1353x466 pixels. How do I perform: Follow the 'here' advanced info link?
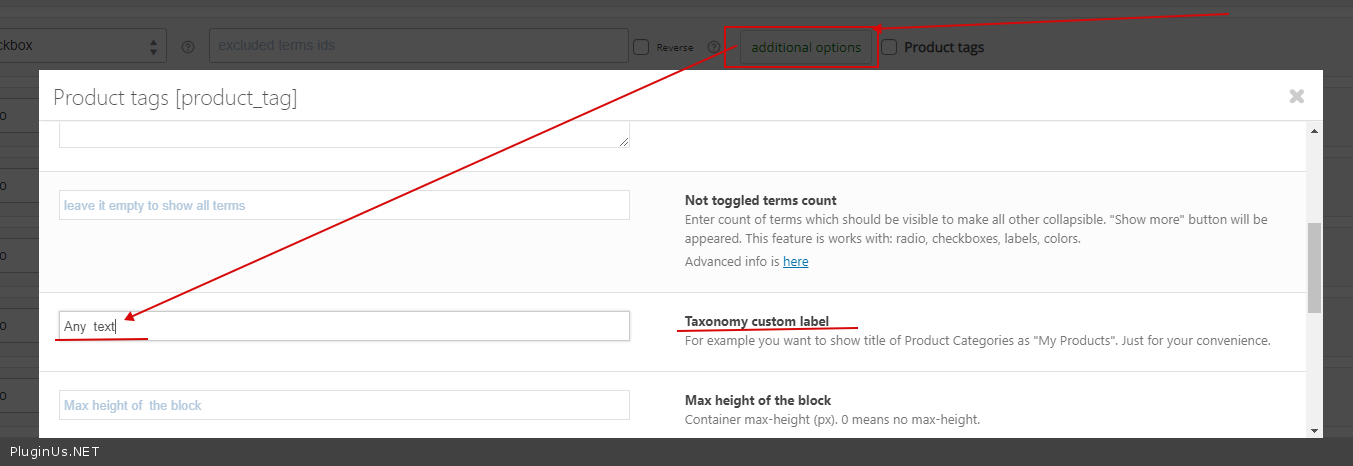[795, 262]
